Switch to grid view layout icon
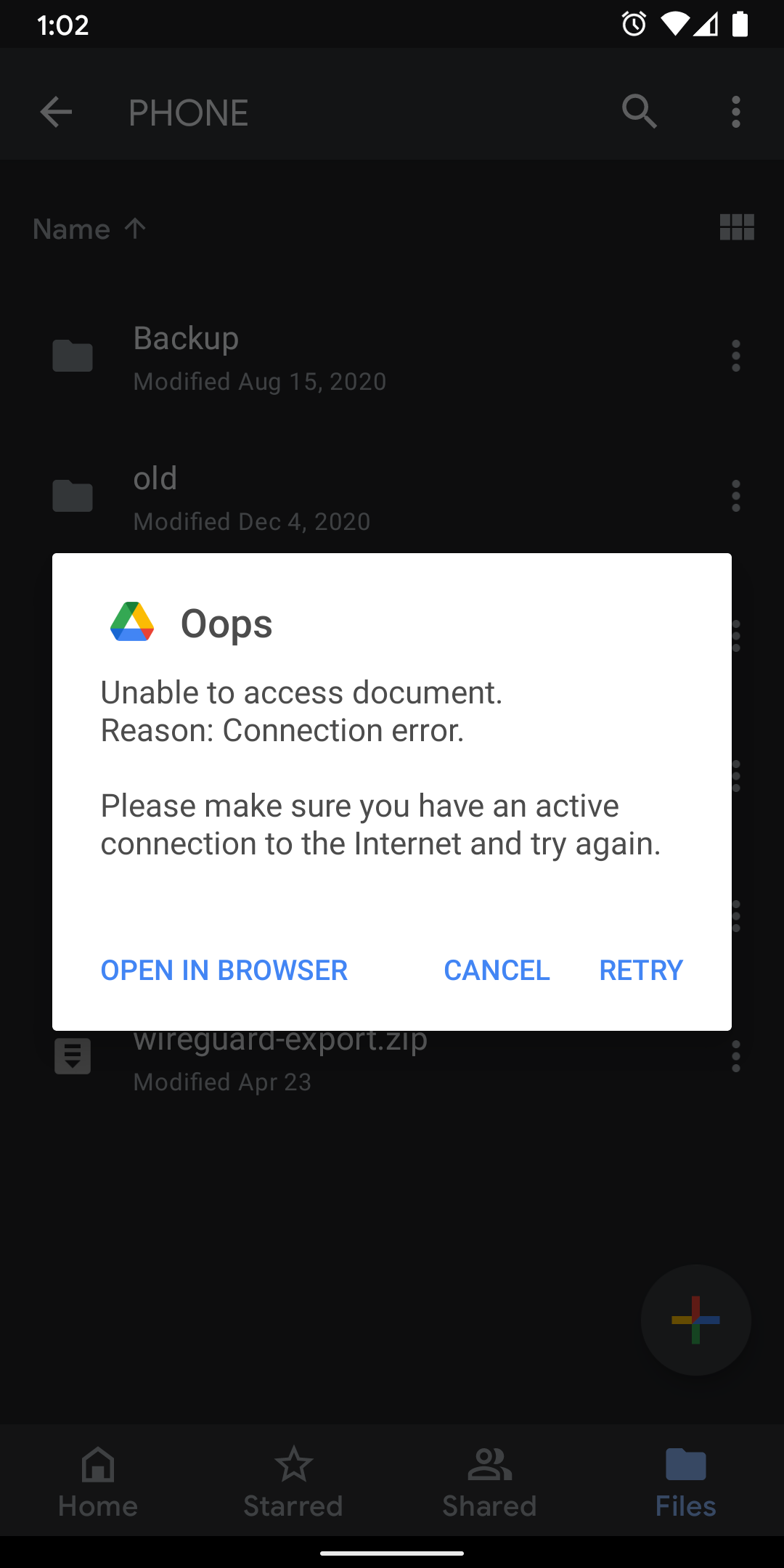Image resolution: width=784 pixels, height=1568 pixels. [x=737, y=227]
